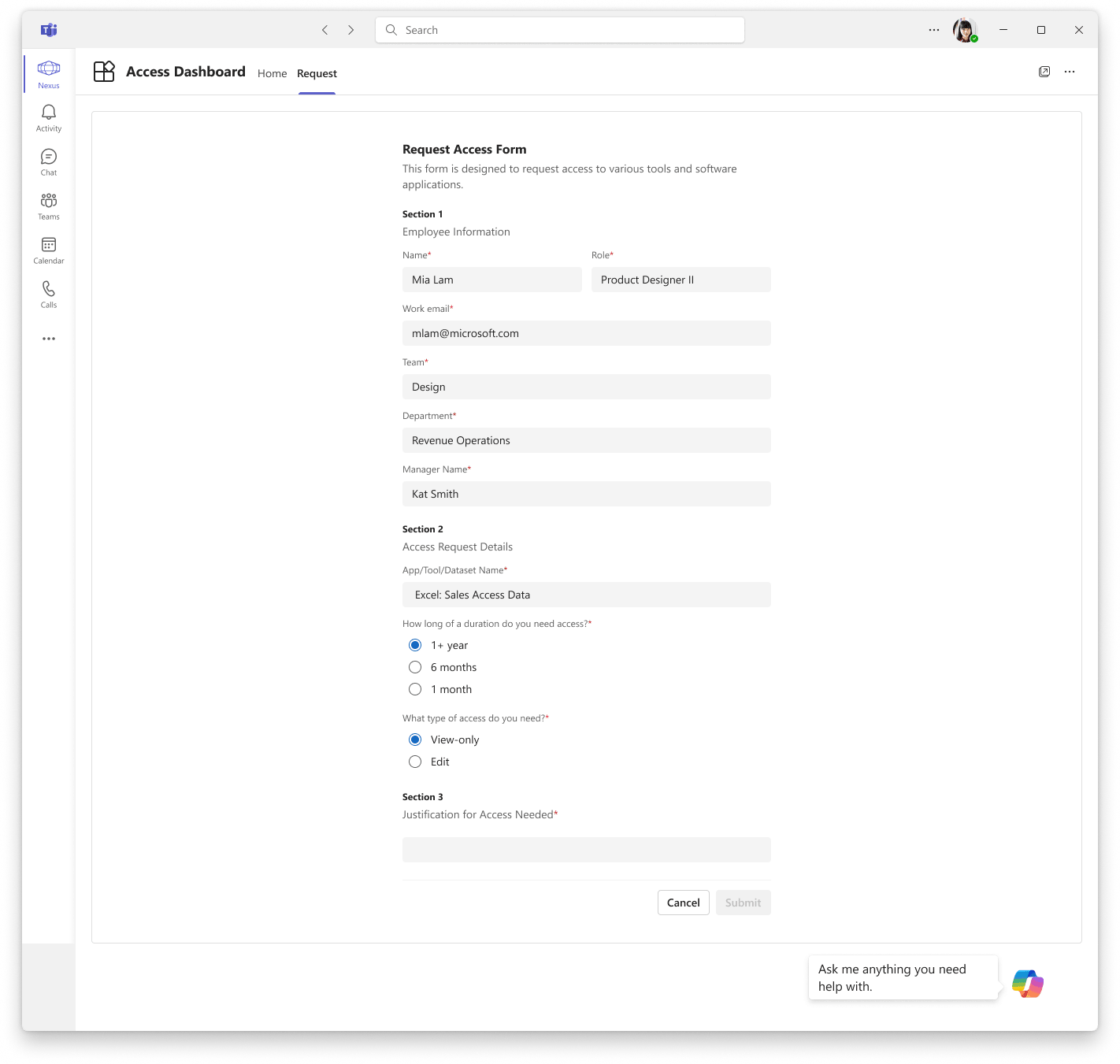Click the Work email field
The image size is (1120, 1064).
[x=587, y=333]
